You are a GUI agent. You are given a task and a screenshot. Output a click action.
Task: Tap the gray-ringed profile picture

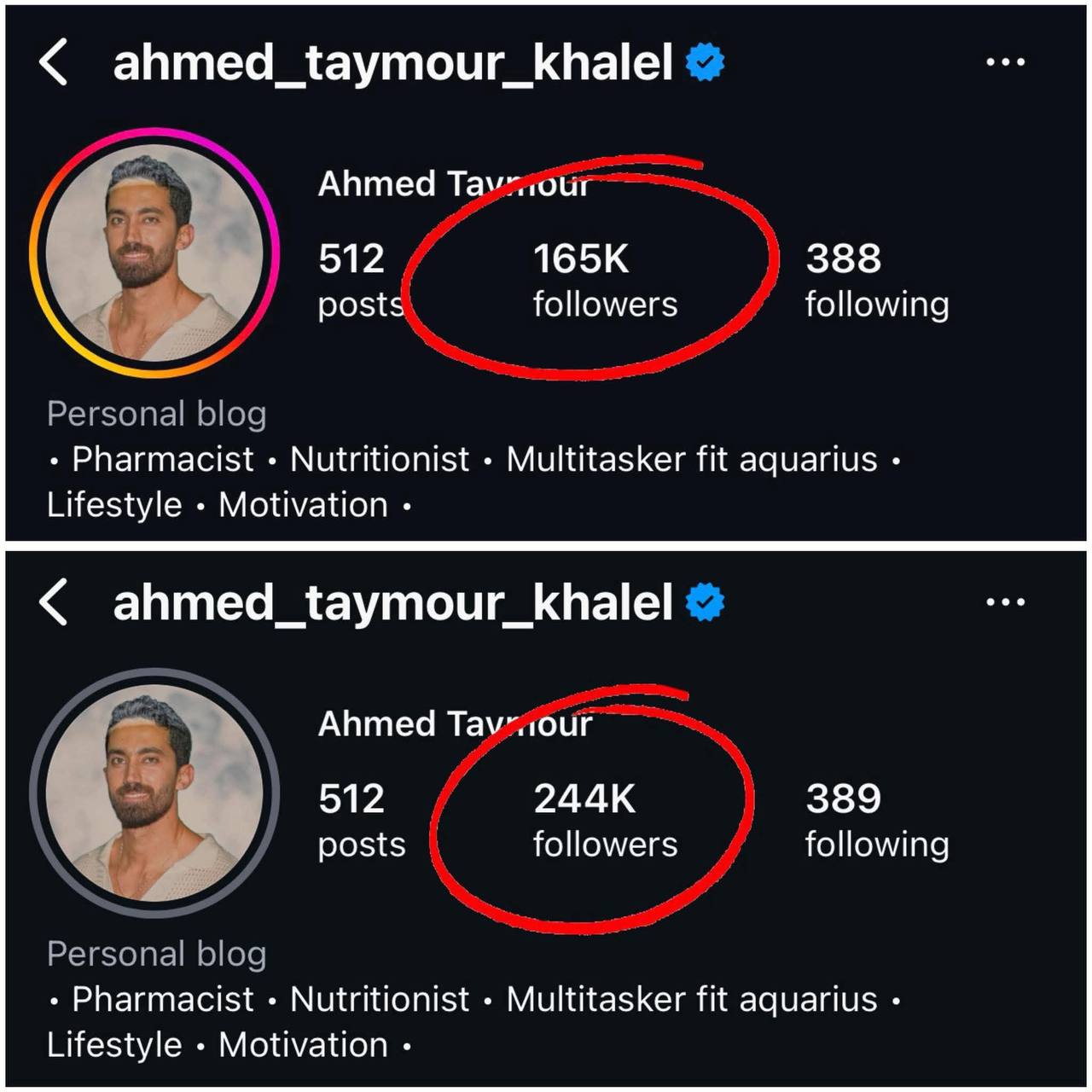pyautogui.click(x=154, y=793)
